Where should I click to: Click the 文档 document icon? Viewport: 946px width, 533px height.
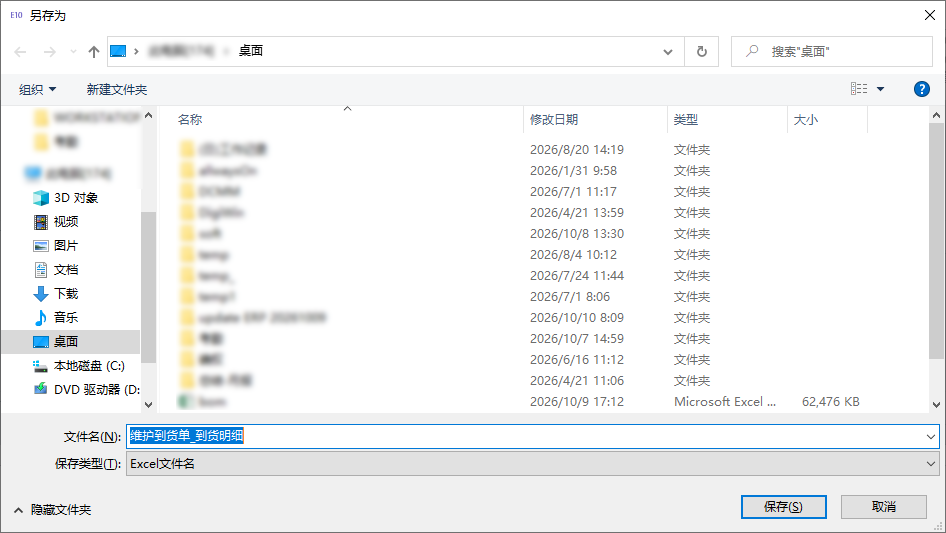point(40,269)
